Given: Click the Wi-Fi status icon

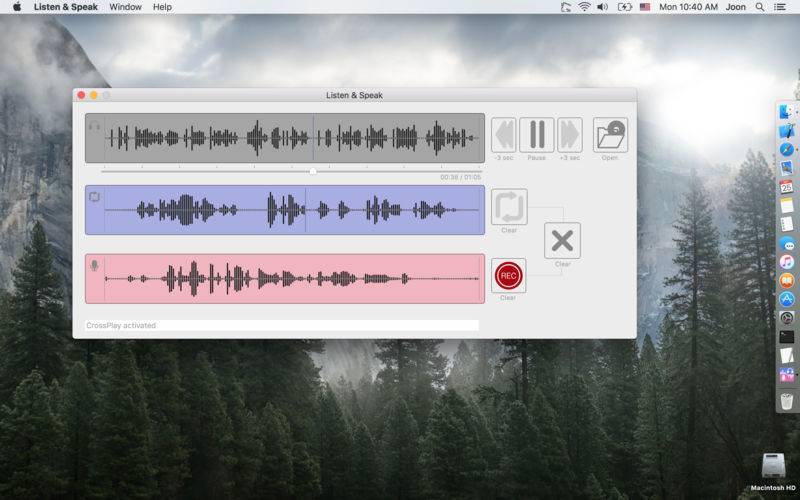Looking at the screenshot, I should [584, 7].
